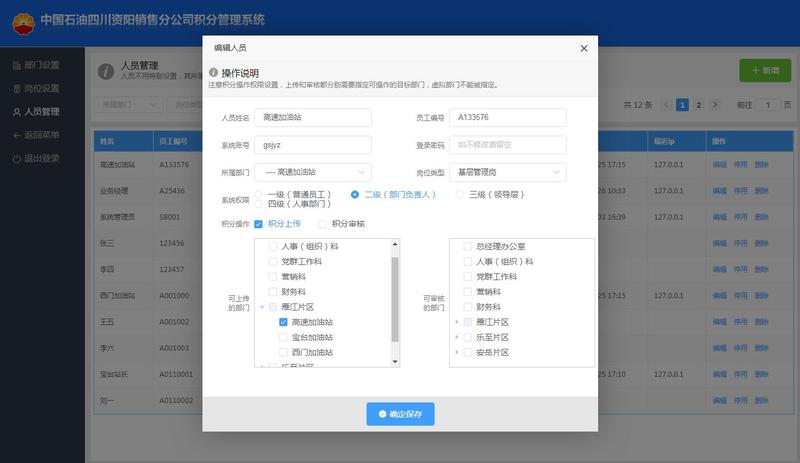Click the 人员管理 page info icon

(x=106, y=71)
